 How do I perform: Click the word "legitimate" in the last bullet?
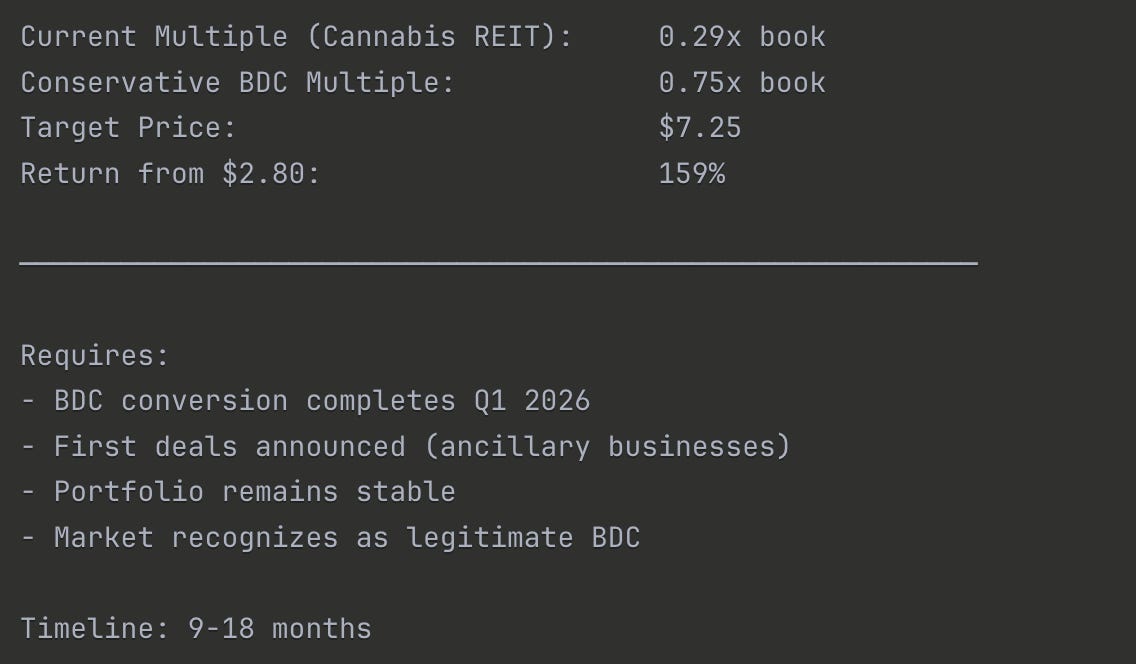click(x=490, y=538)
